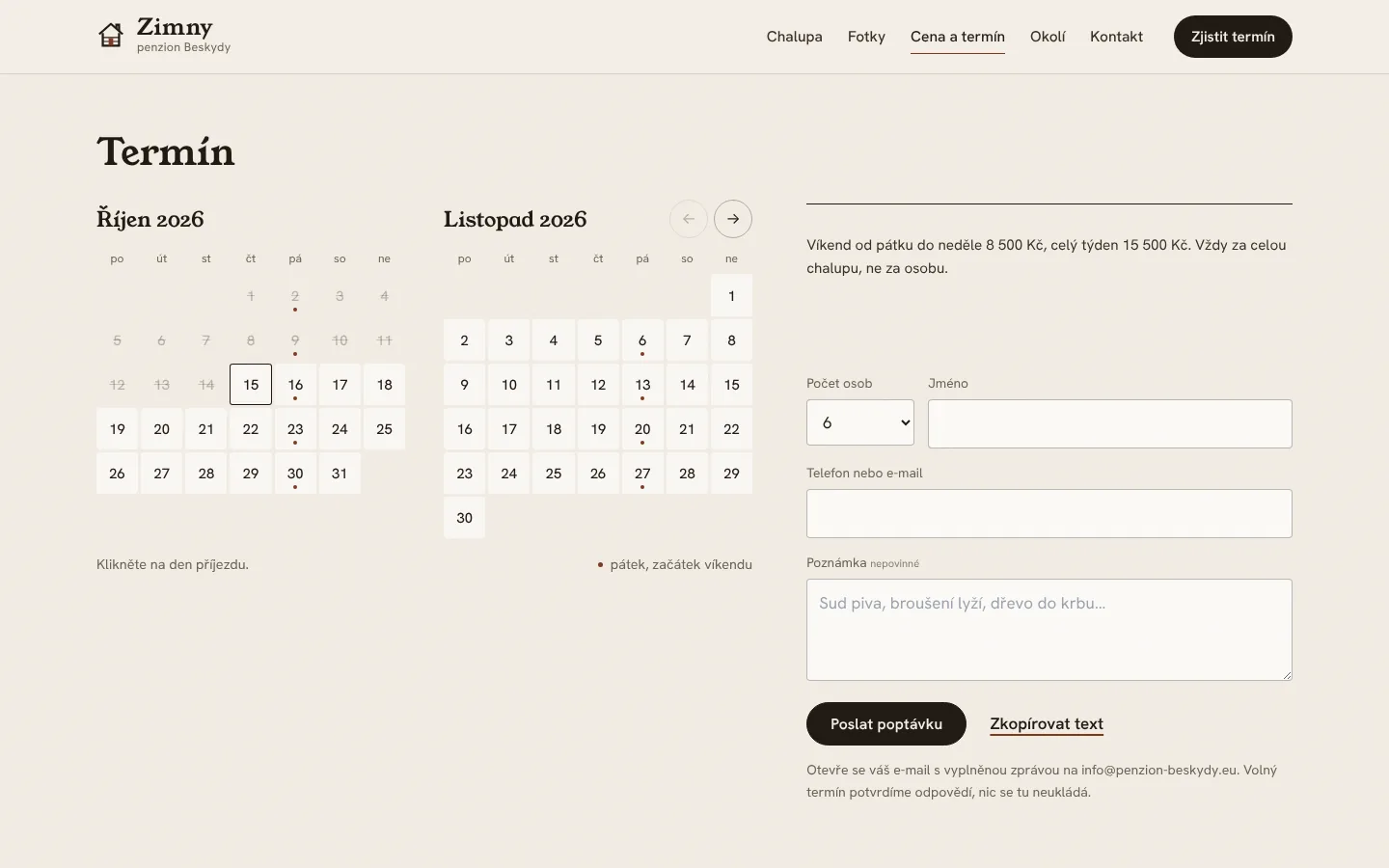The height and width of the screenshot is (868, 1389).
Task: Choose Friday November 6
Action: [642, 340]
